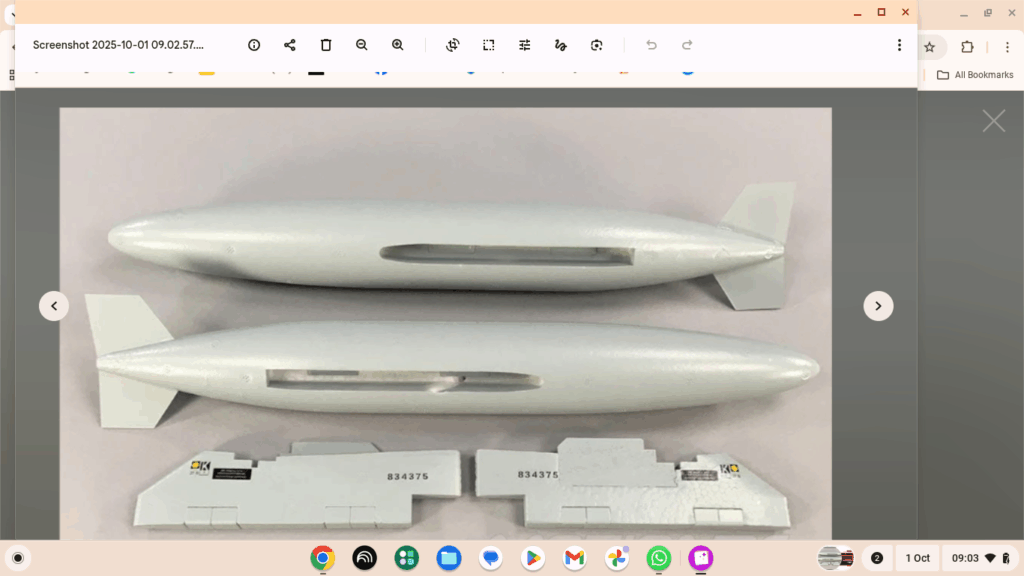Screen dimensions: 1024x576
Task: Open the Rescale tool
Action: pos(489,45)
